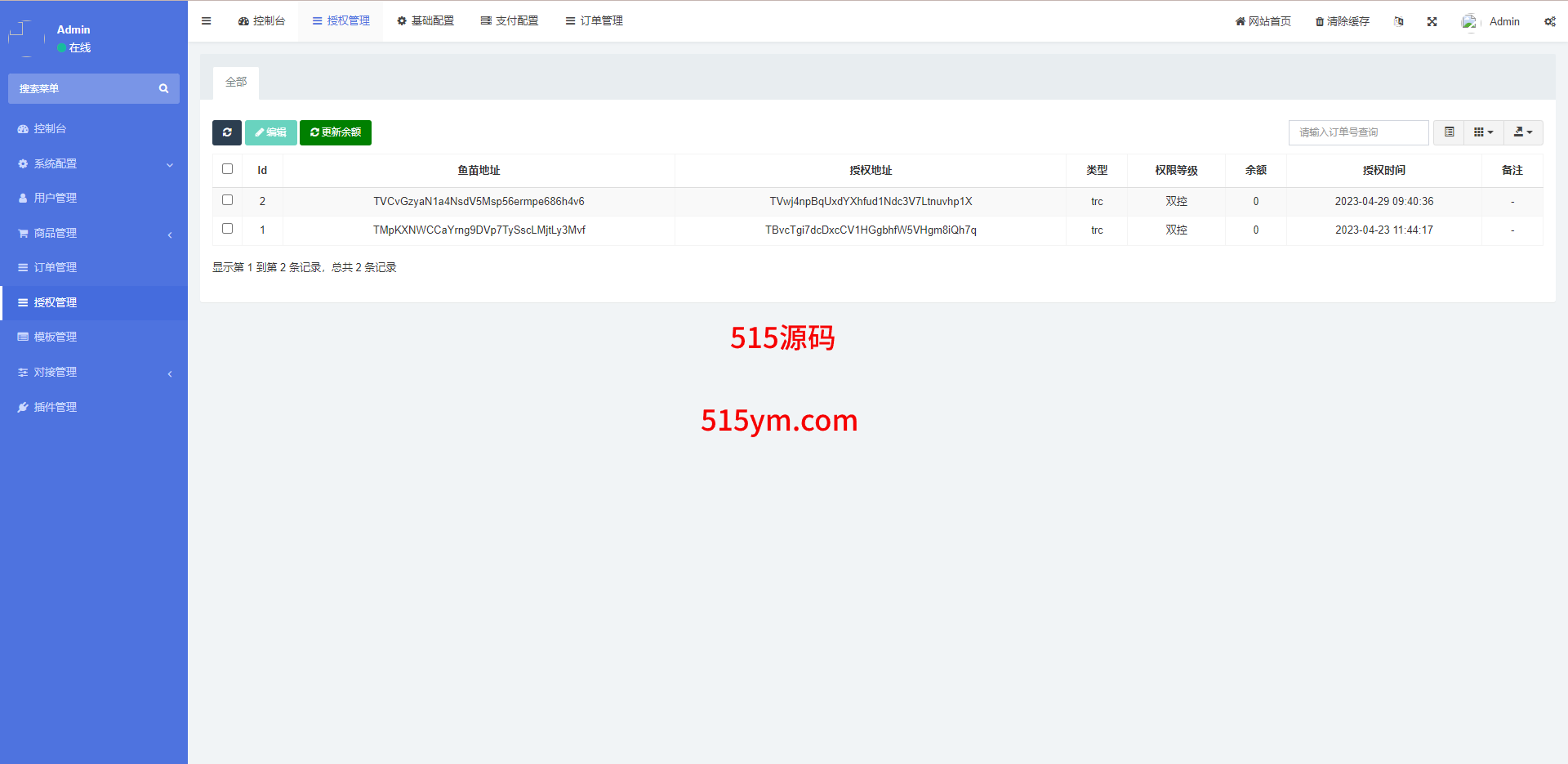
Task: Open the columns visibility dropdown
Action: click(x=1483, y=132)
